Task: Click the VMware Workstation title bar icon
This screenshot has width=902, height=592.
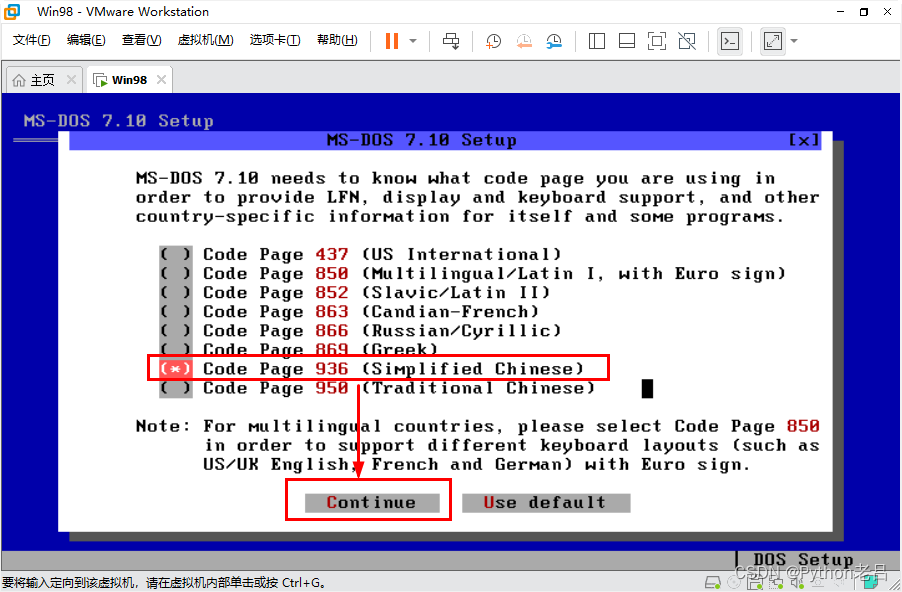Action: [12, 12]
